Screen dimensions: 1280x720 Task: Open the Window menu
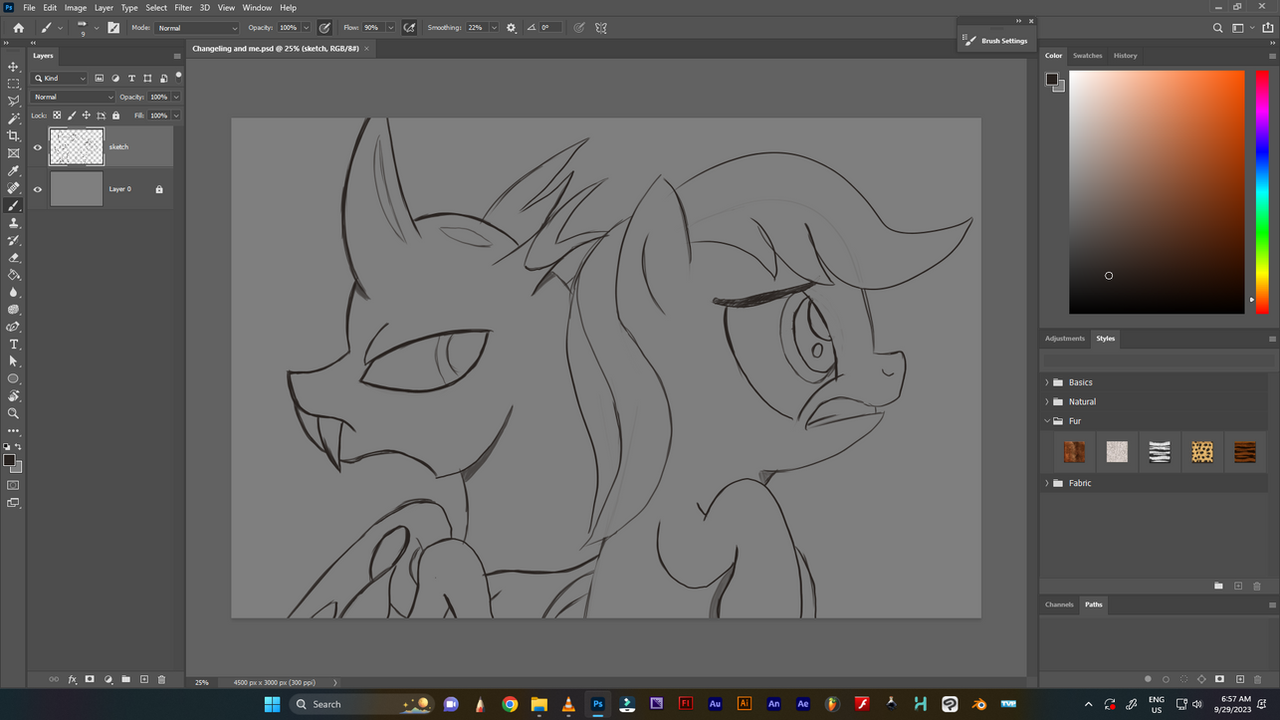pos(257,7)
